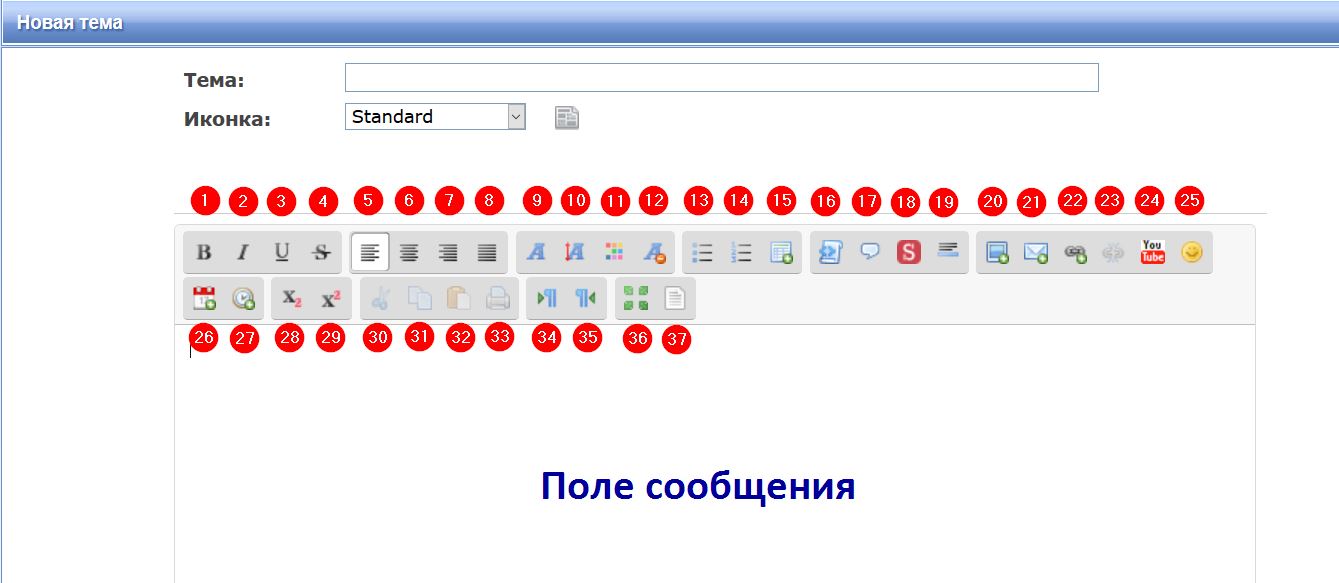Viewport: 1339px width, 583px height.
Task: Open the Иконка Standard dropdown
Action: click(435, 117)
